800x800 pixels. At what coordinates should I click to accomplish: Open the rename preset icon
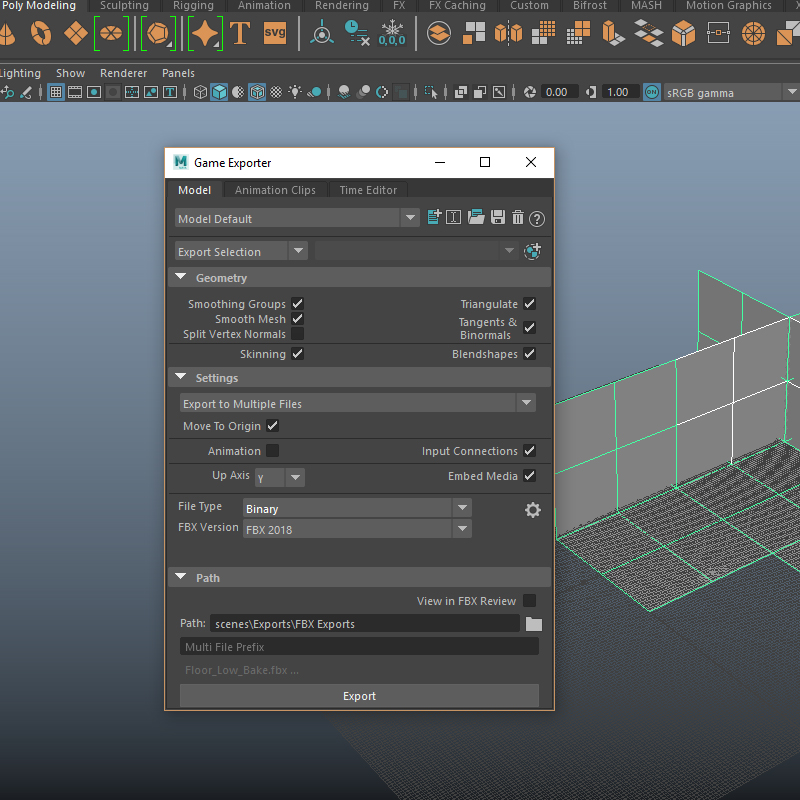(454, 217)
